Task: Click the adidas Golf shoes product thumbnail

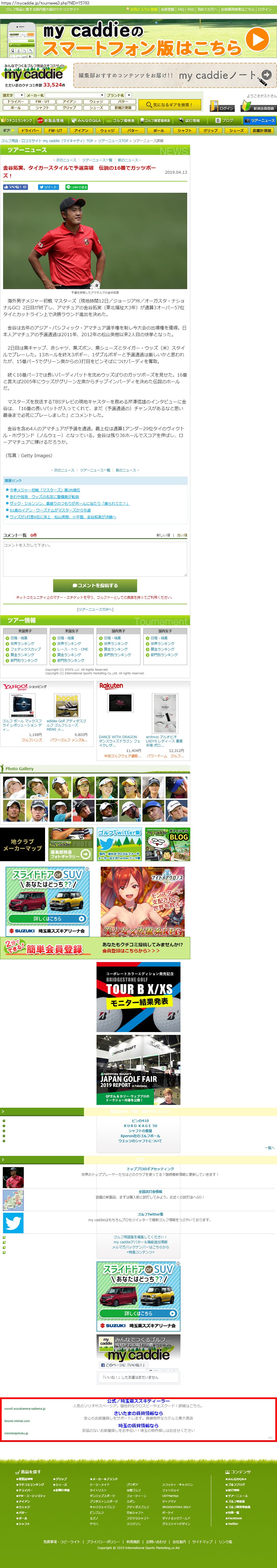Action: (x=67, y=705)
